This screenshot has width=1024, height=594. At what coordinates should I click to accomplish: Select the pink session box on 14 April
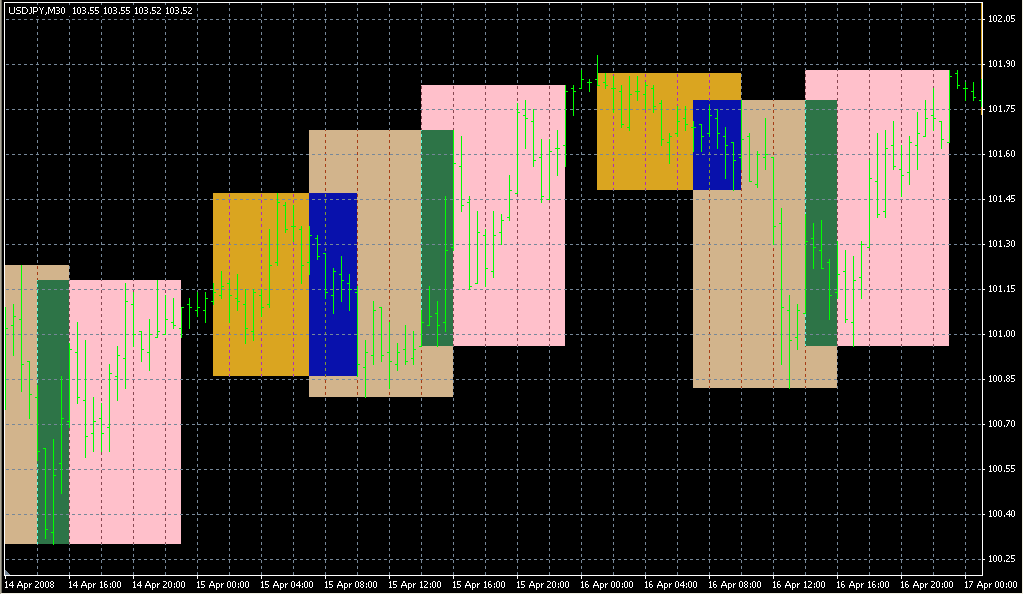tap(125, 412)
